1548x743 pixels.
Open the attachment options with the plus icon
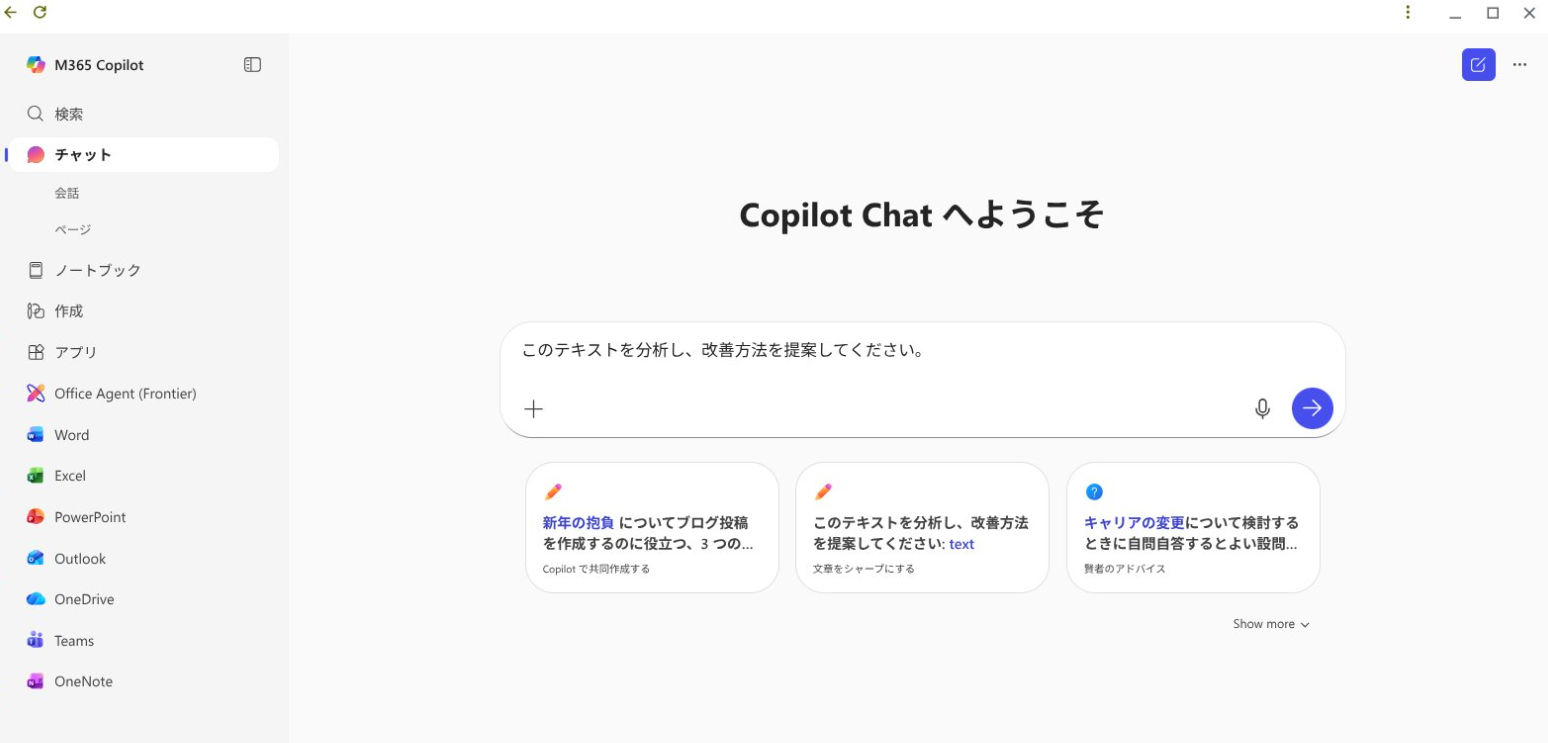pos(533,408)
